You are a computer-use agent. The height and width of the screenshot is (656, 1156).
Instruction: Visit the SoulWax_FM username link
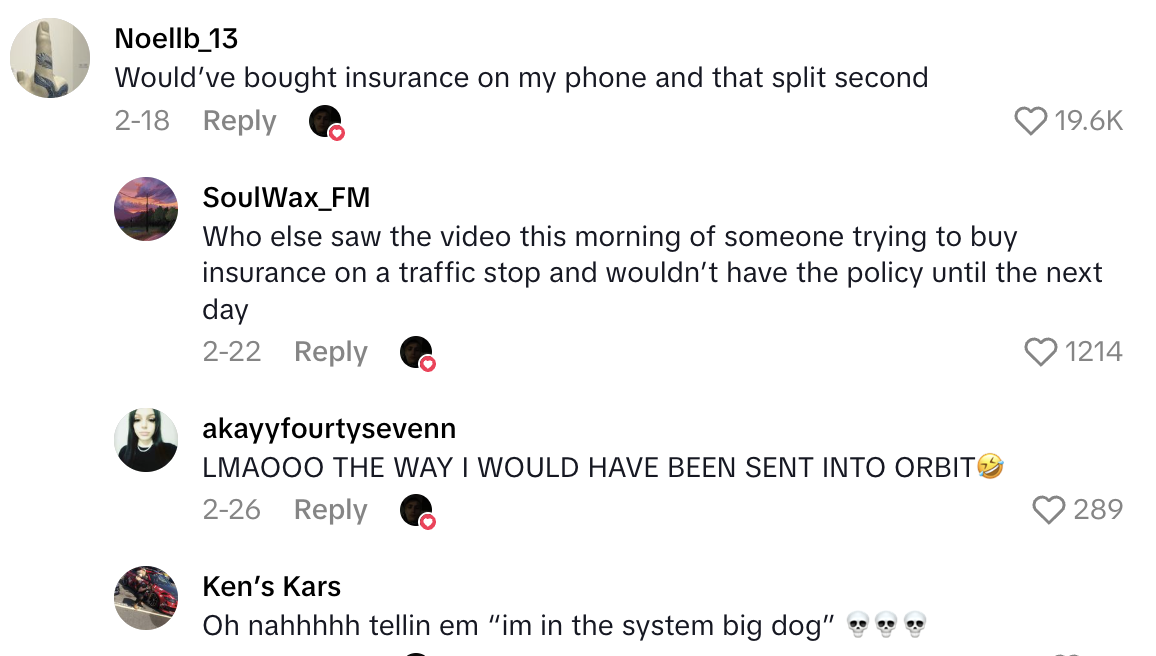tap(286, 198)
